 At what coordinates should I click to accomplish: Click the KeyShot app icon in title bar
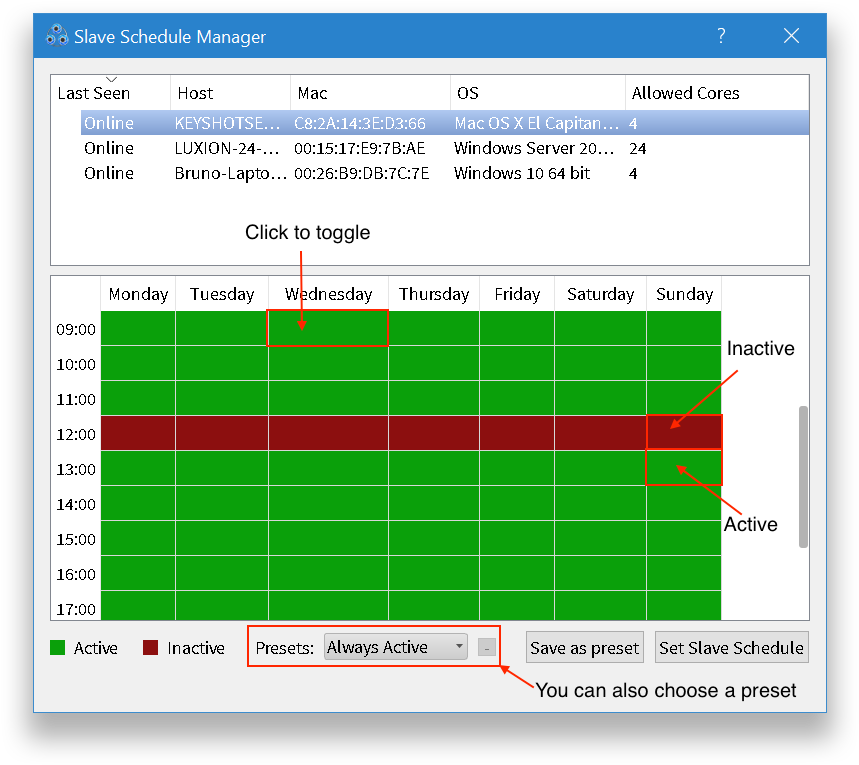(x=57, y=37)
